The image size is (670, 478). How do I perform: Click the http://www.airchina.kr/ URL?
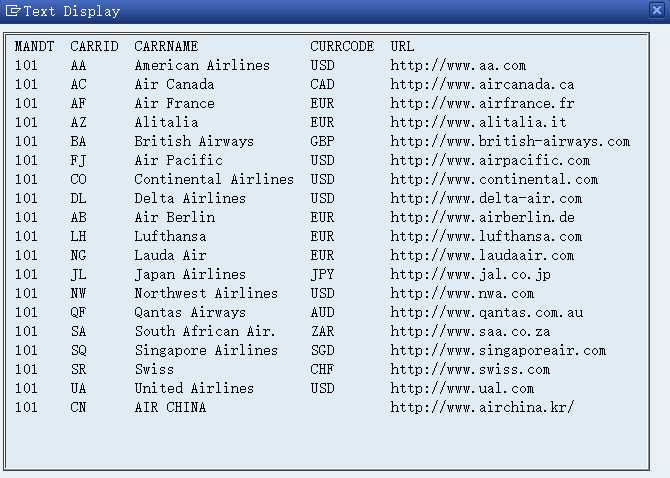pos(482,408)
